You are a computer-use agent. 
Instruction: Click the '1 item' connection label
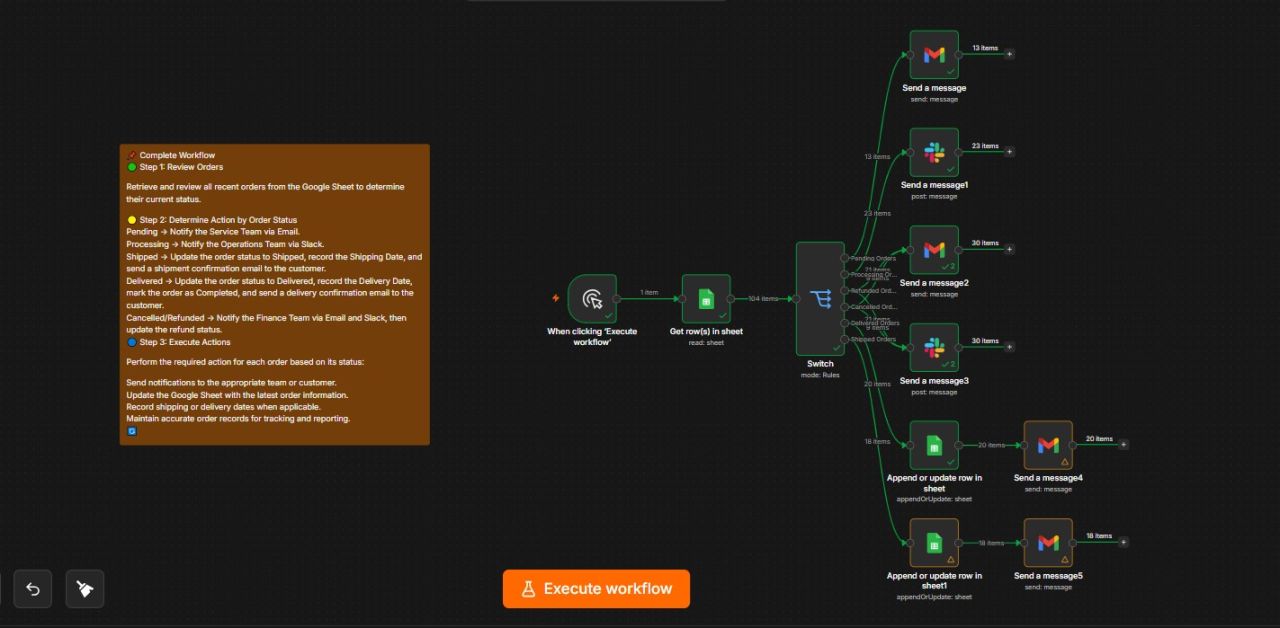(x=649, y=292)
